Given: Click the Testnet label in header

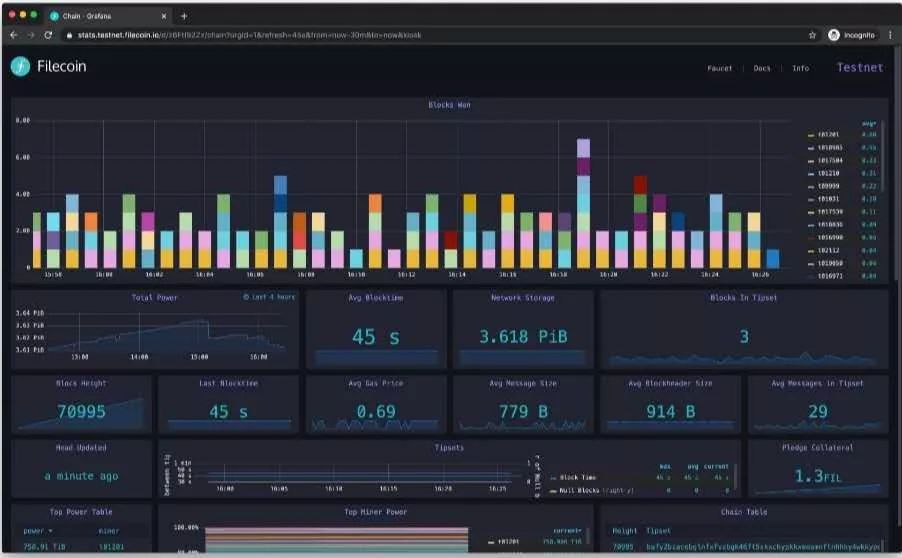Looking at the screenshot, I should [x=859, y=68].
